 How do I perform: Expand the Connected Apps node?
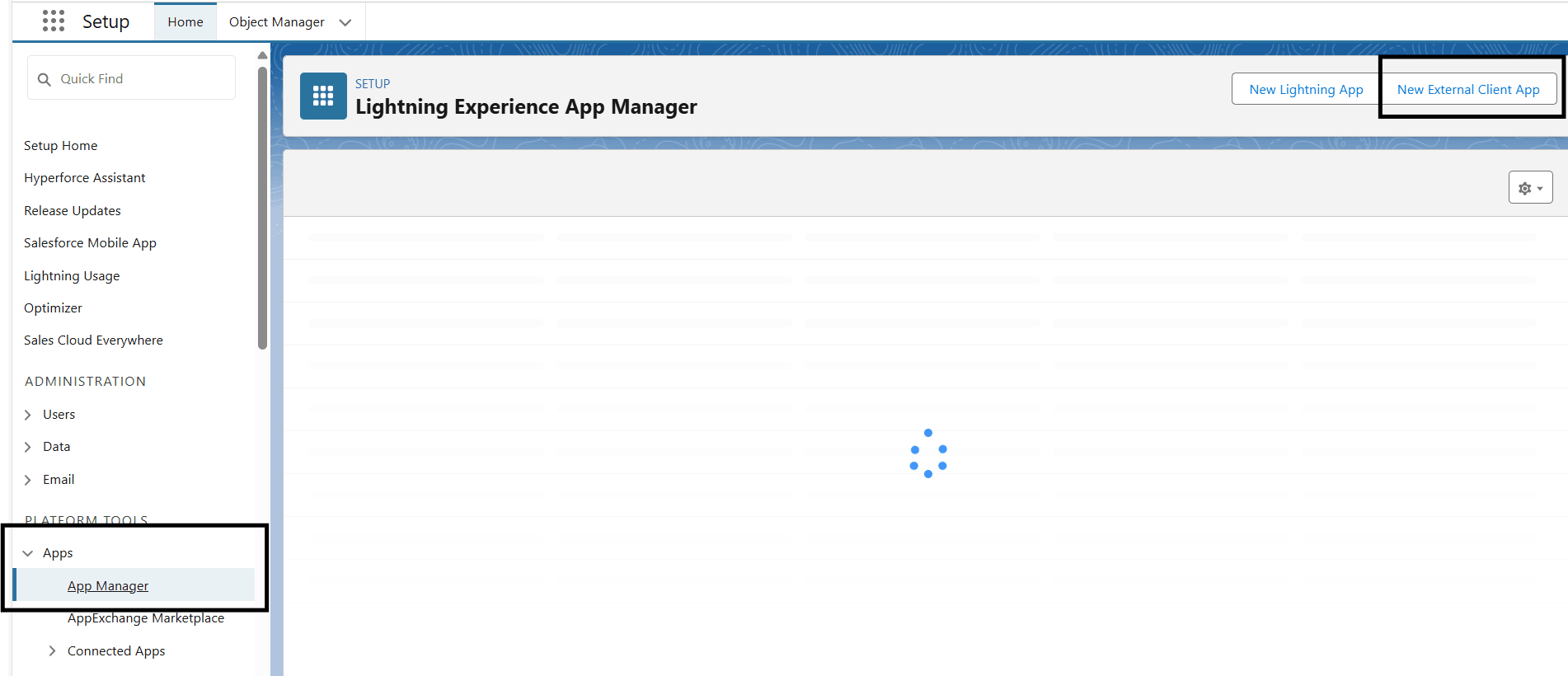click(x=53, y=651)
